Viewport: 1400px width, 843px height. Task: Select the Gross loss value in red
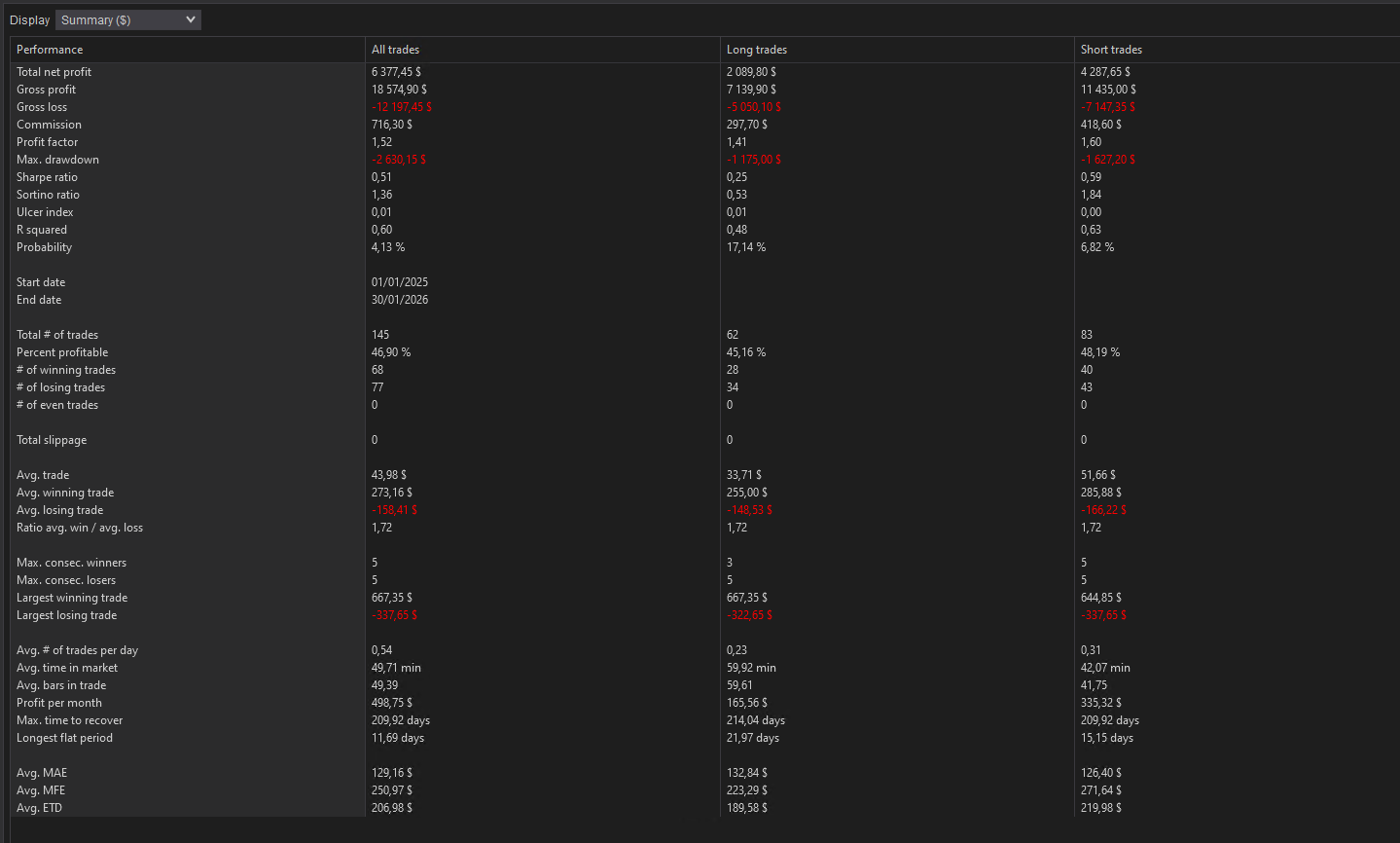[x=402, y=106]
